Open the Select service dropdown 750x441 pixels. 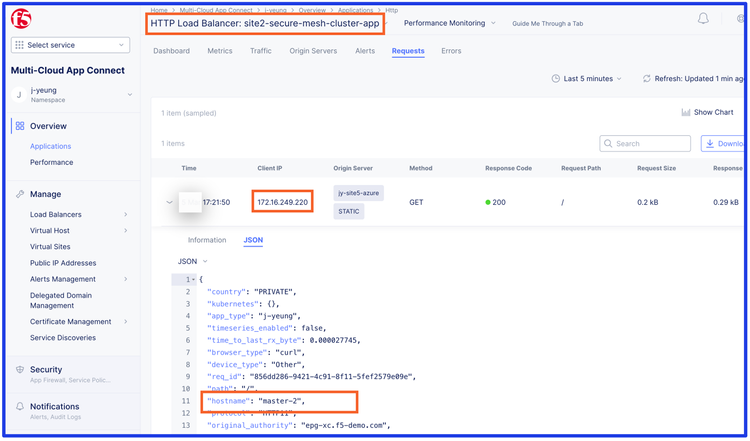(x=70, y=45)
